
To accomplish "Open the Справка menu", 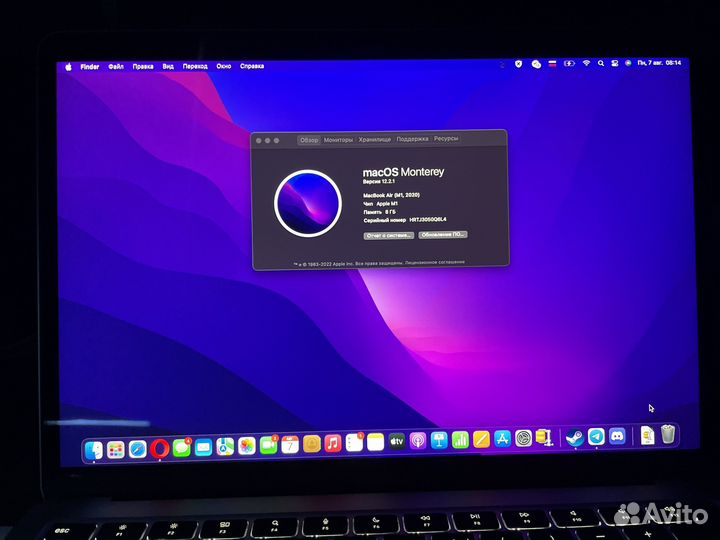I will click(x=252, y=66).
